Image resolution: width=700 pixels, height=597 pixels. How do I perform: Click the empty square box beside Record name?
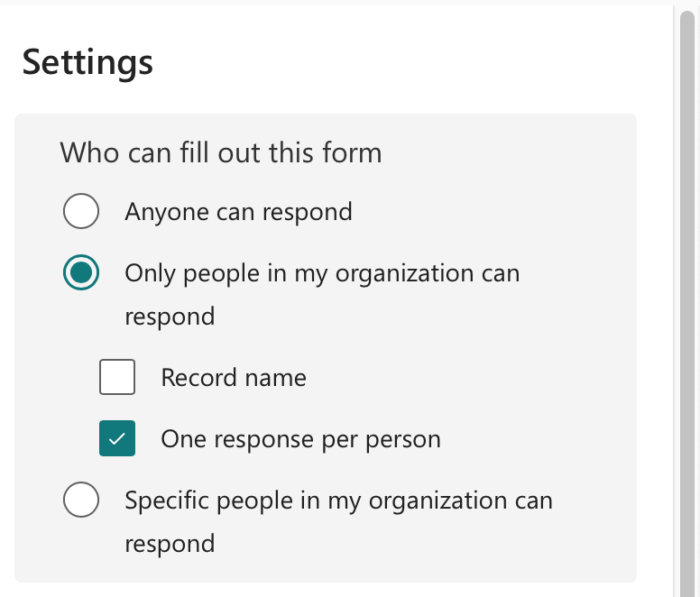[x=117, y=377]
